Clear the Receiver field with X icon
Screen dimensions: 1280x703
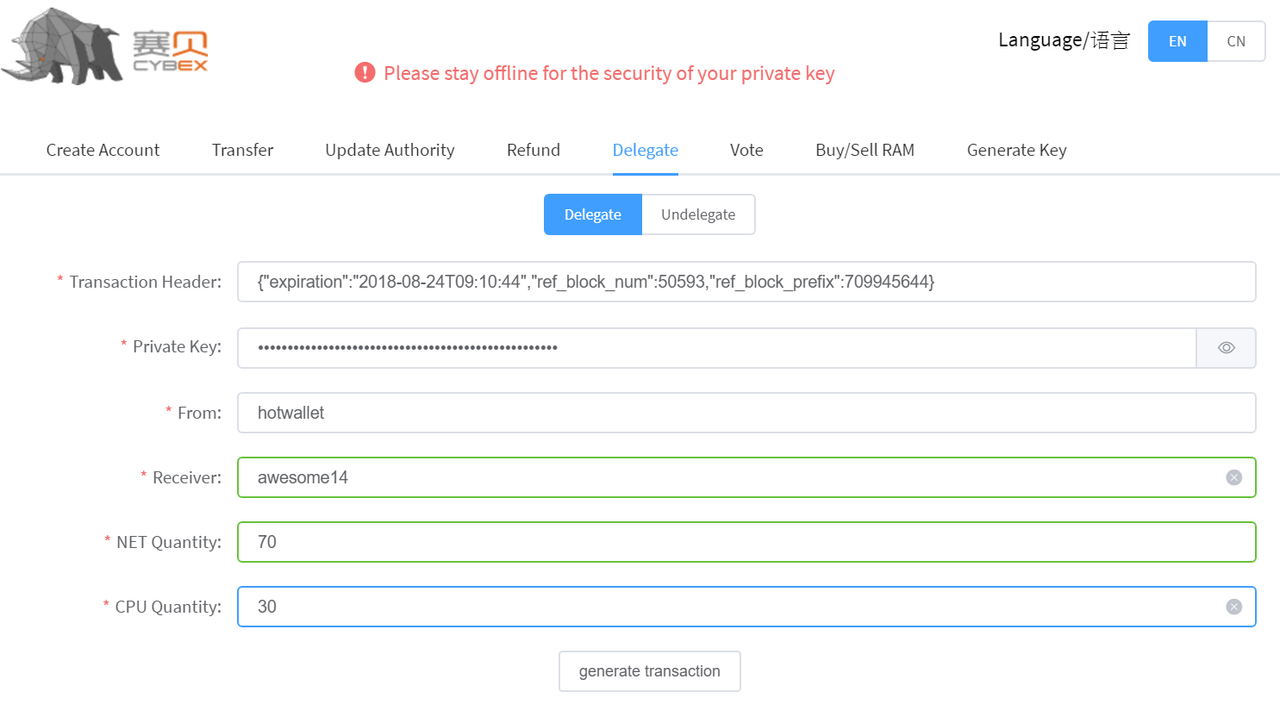(1234, 478)
